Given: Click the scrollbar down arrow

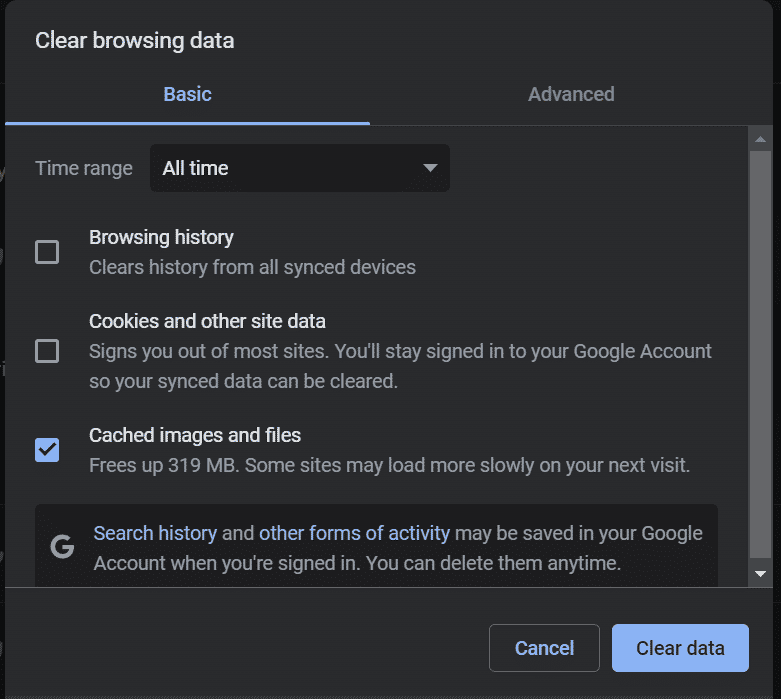Looking at the screenshot, I should click(760, 574).
